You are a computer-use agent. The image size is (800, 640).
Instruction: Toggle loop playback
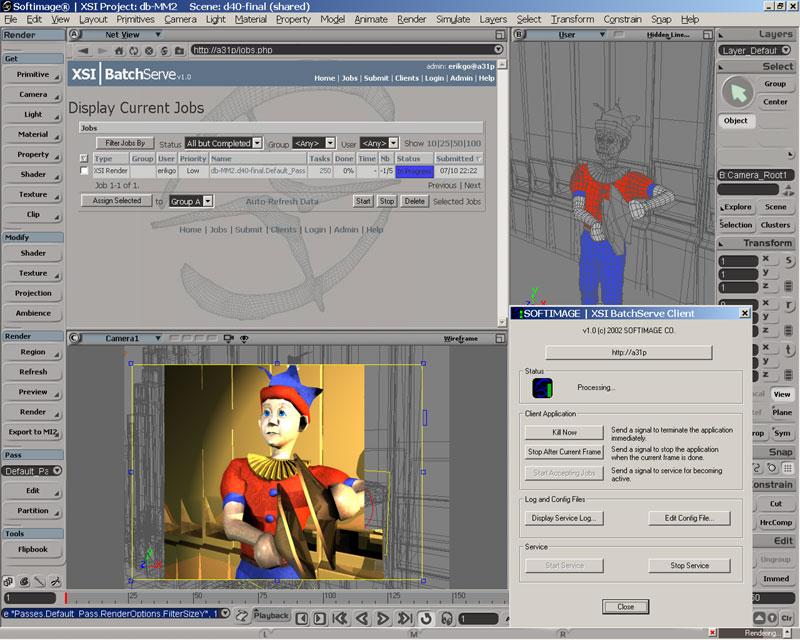pyautogui.click(x=426, y=619)
